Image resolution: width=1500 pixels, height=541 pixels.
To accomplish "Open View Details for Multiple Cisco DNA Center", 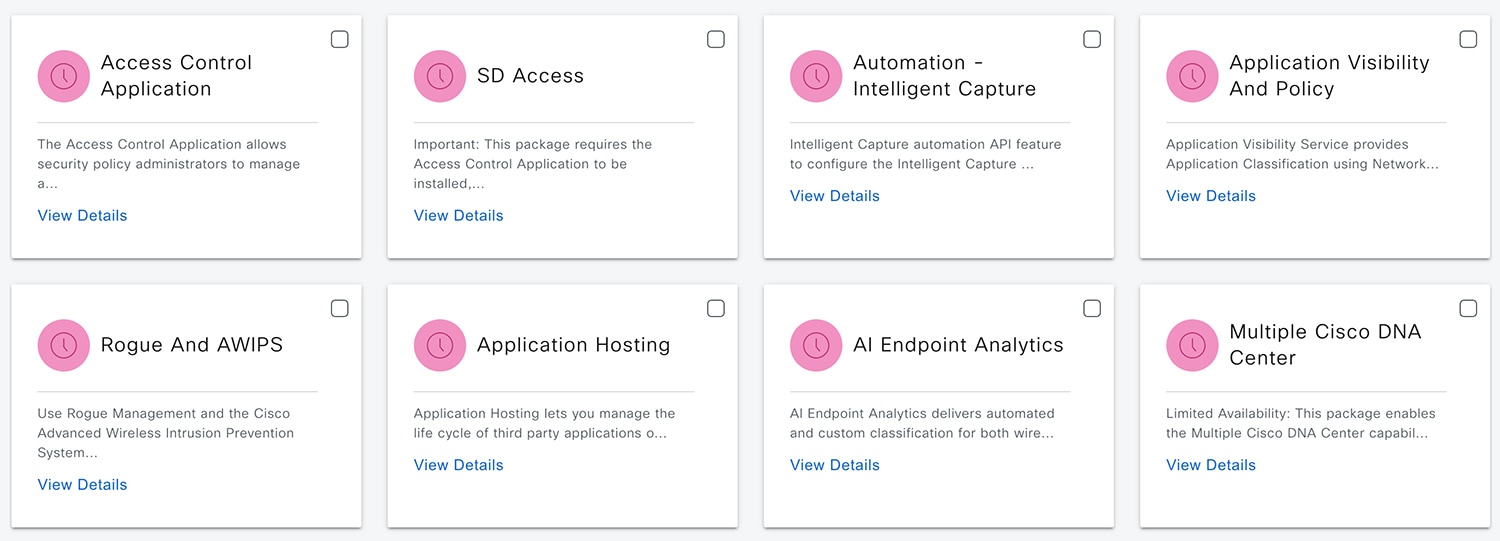I will [1211, 465].
